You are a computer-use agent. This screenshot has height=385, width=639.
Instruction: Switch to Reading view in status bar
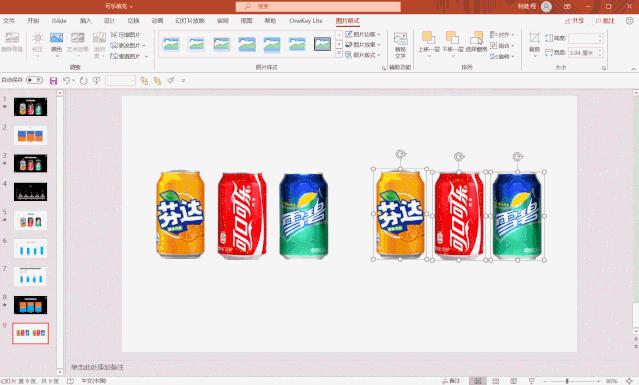point(513,381)
